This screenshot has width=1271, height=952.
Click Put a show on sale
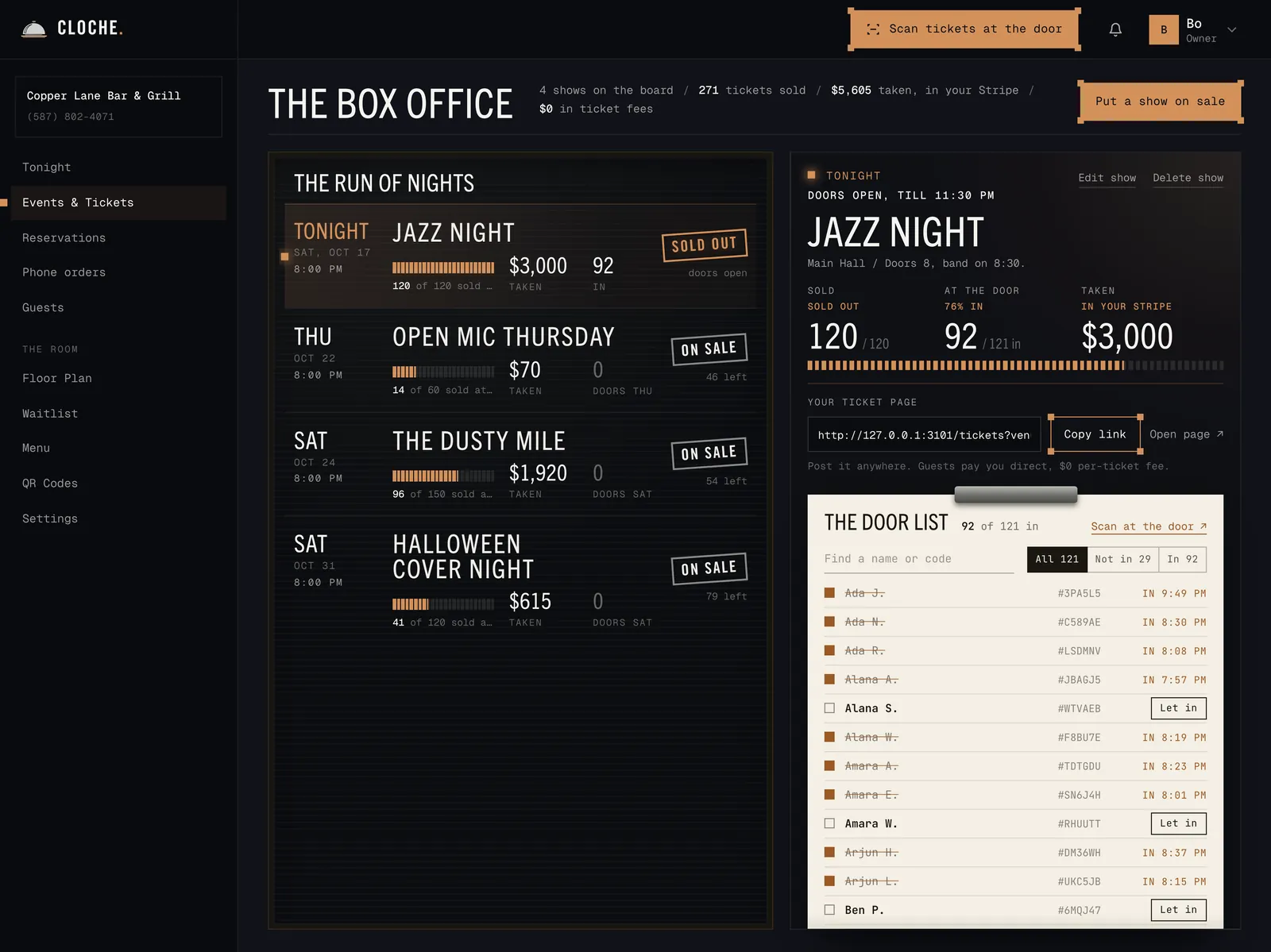coord(1160,102)
